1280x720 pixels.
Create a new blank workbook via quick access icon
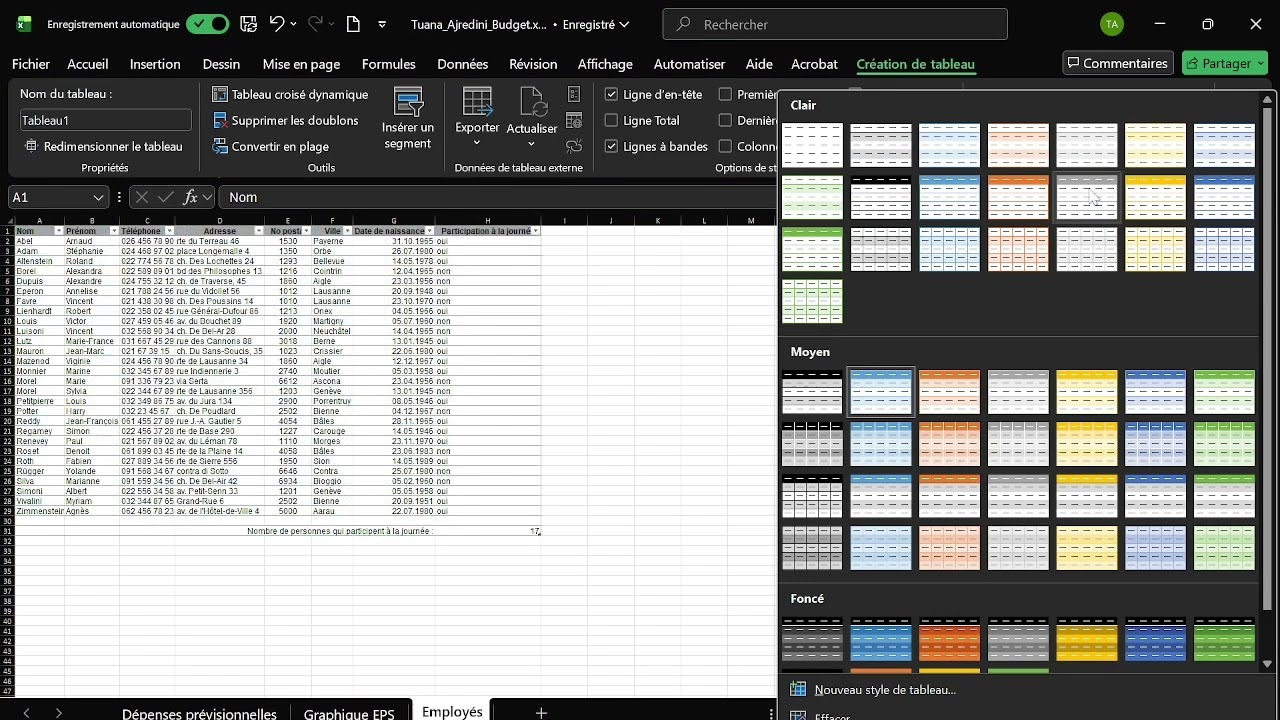tap(353, 24)
